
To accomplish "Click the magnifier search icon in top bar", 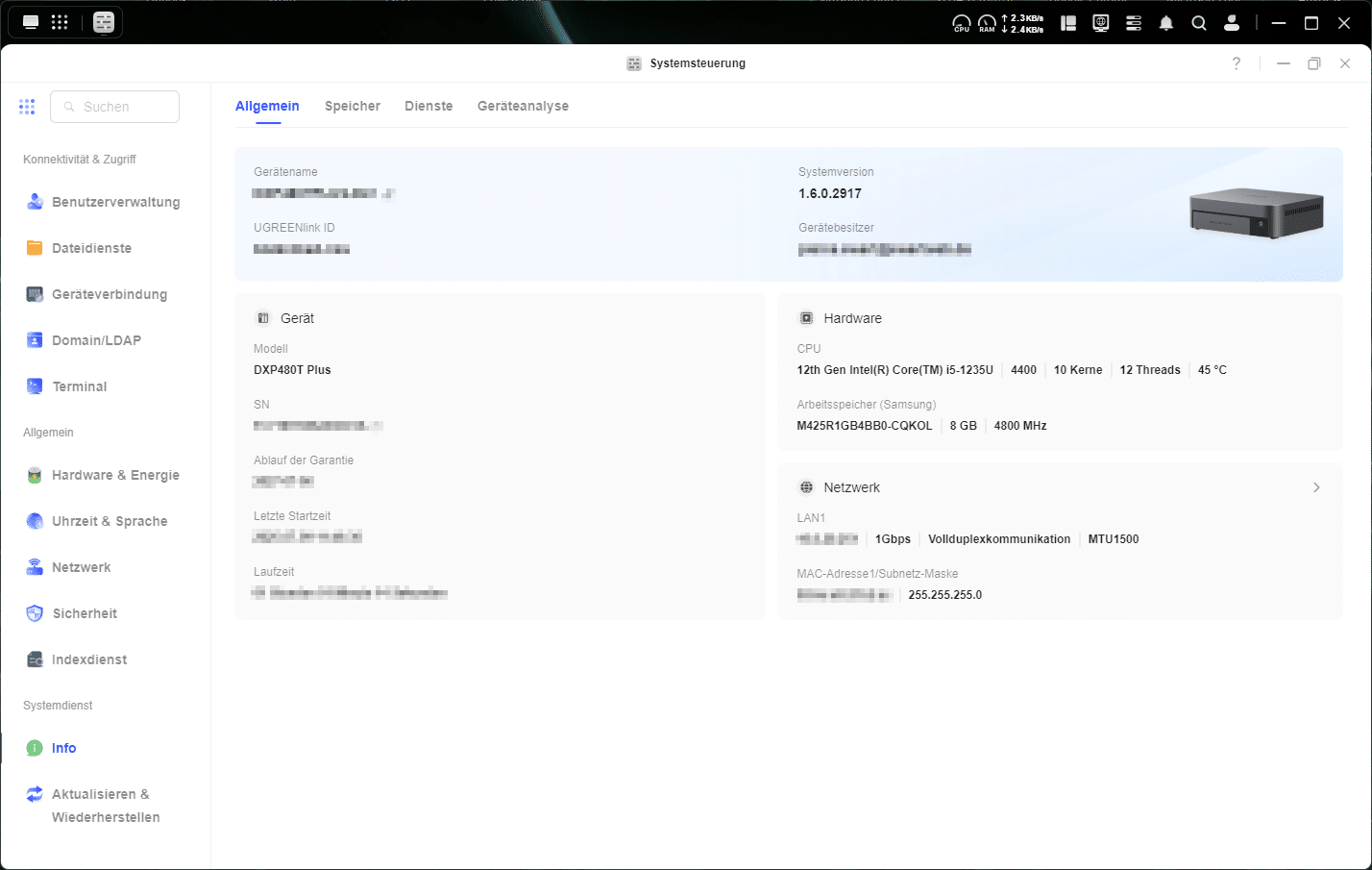I will [1198, 23].
